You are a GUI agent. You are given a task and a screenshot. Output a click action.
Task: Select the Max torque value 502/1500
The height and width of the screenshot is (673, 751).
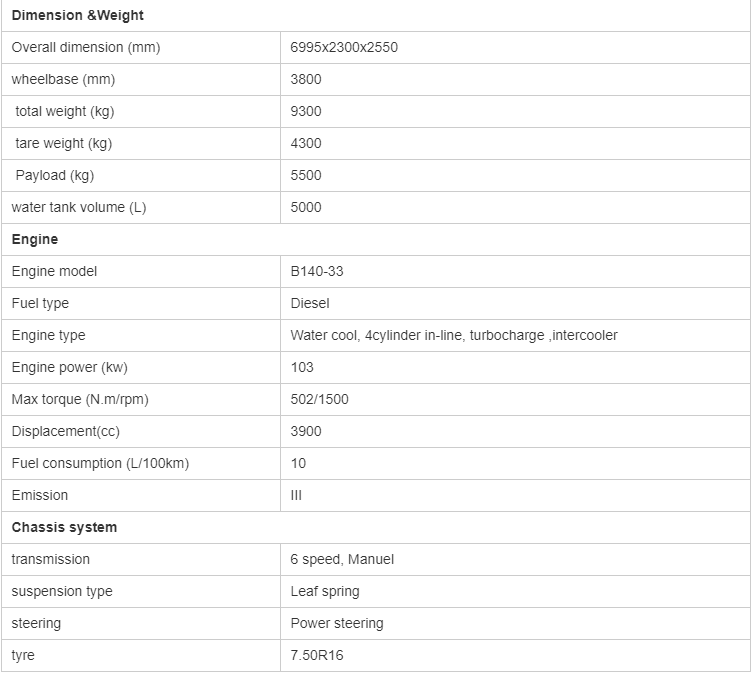click(x=319, y=399)
